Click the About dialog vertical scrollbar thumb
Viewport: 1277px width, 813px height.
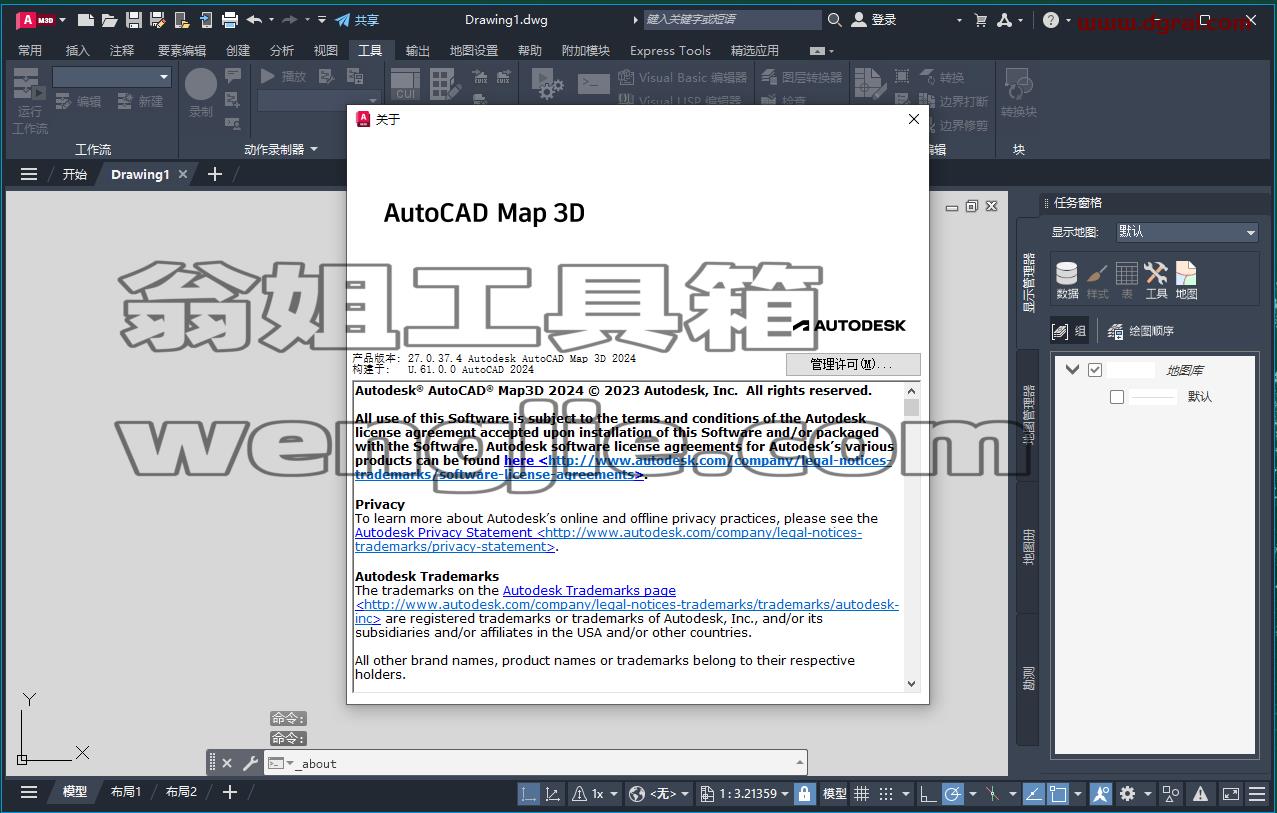point(911,407)
